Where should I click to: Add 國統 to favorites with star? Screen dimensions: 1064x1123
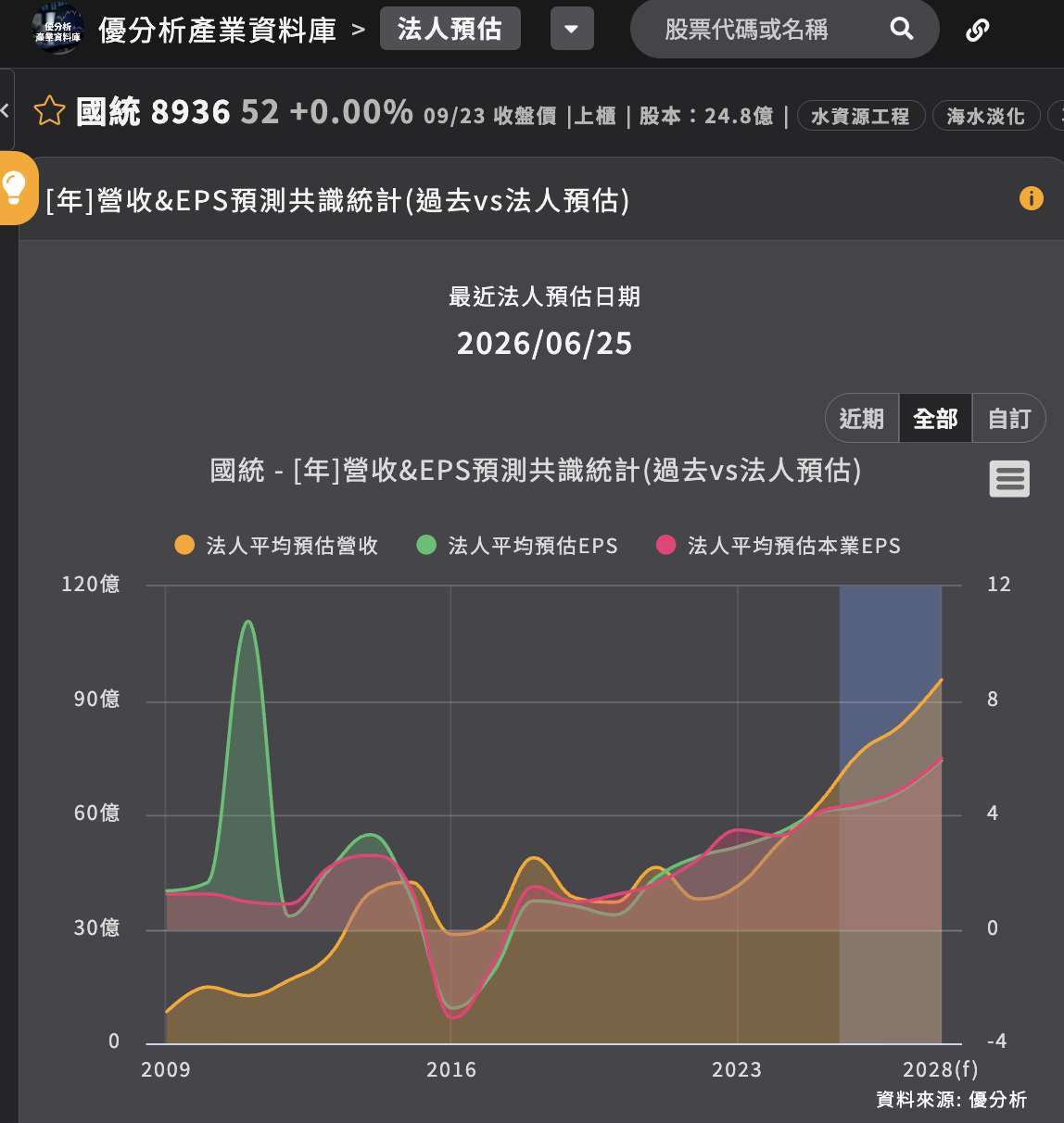point(49,112)
